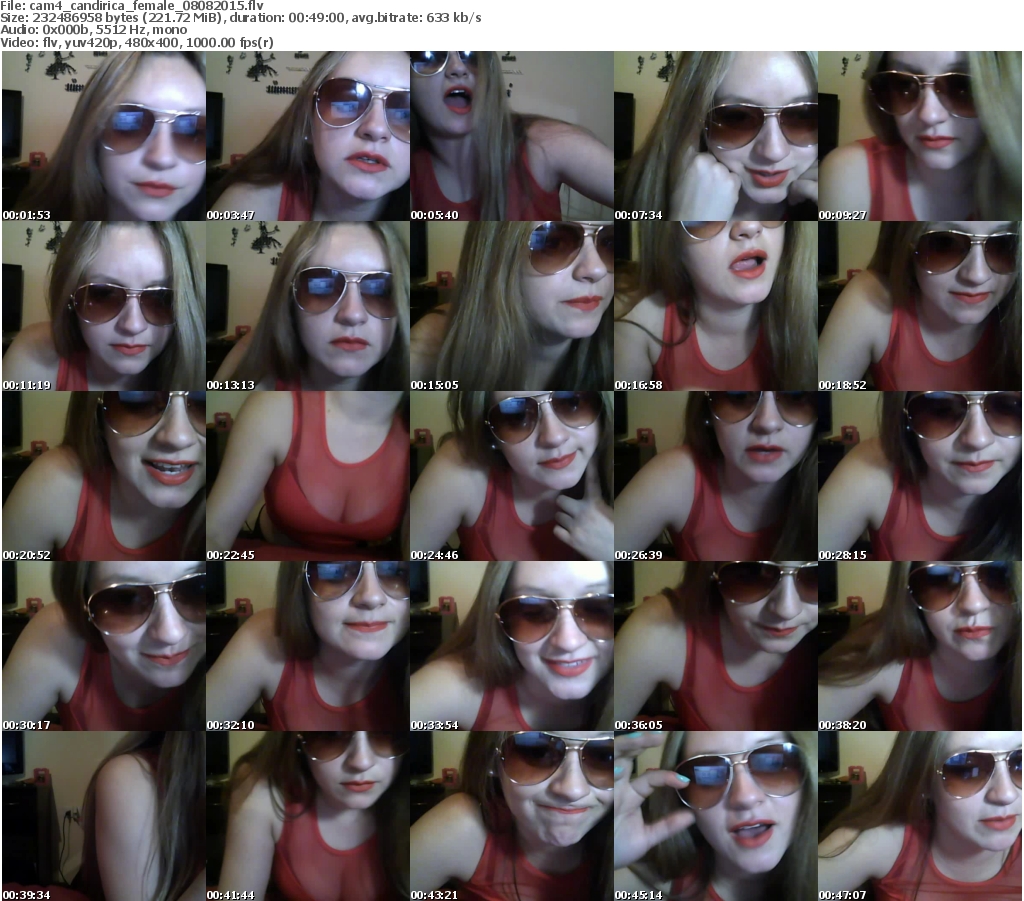Choose the 00:41:44 frame
This screenshot has width=1024, height=901.
[x=308, y=816]
